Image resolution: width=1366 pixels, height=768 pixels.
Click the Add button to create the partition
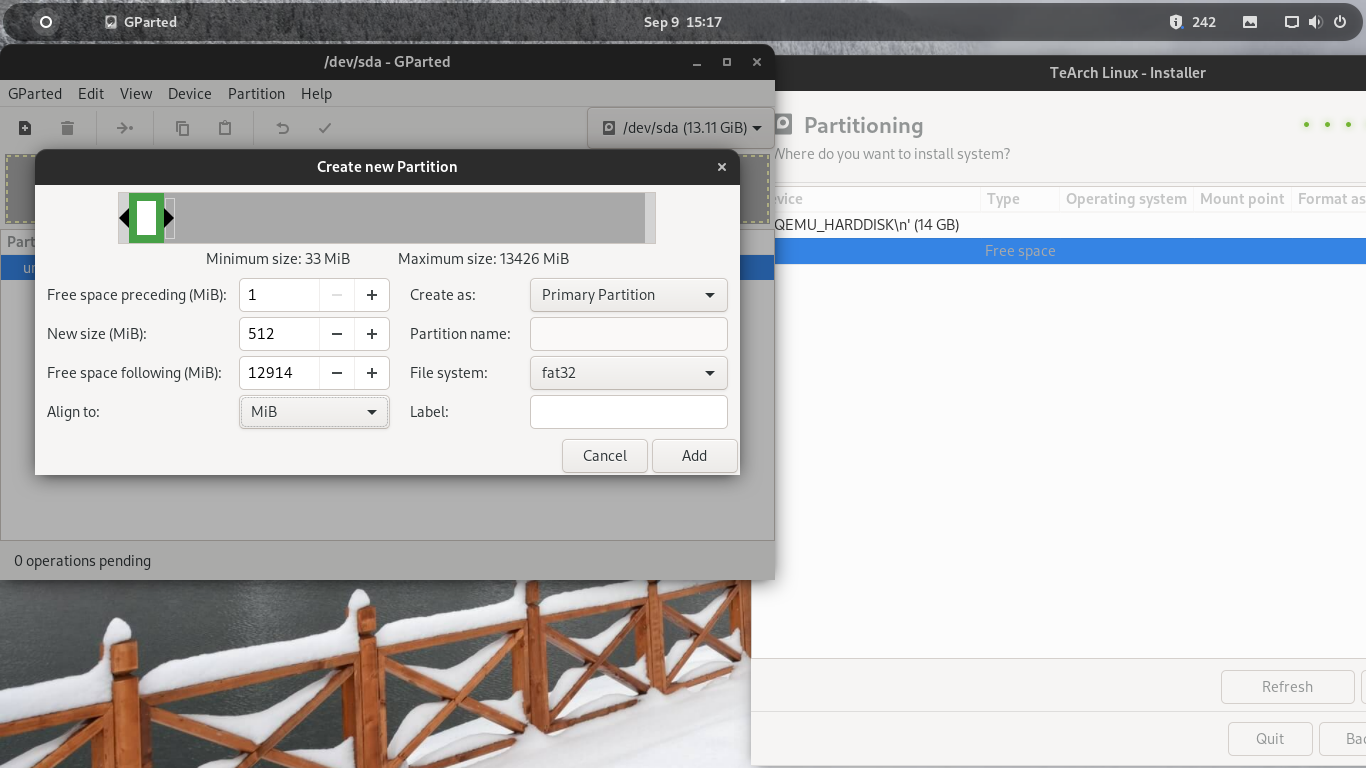694,456
